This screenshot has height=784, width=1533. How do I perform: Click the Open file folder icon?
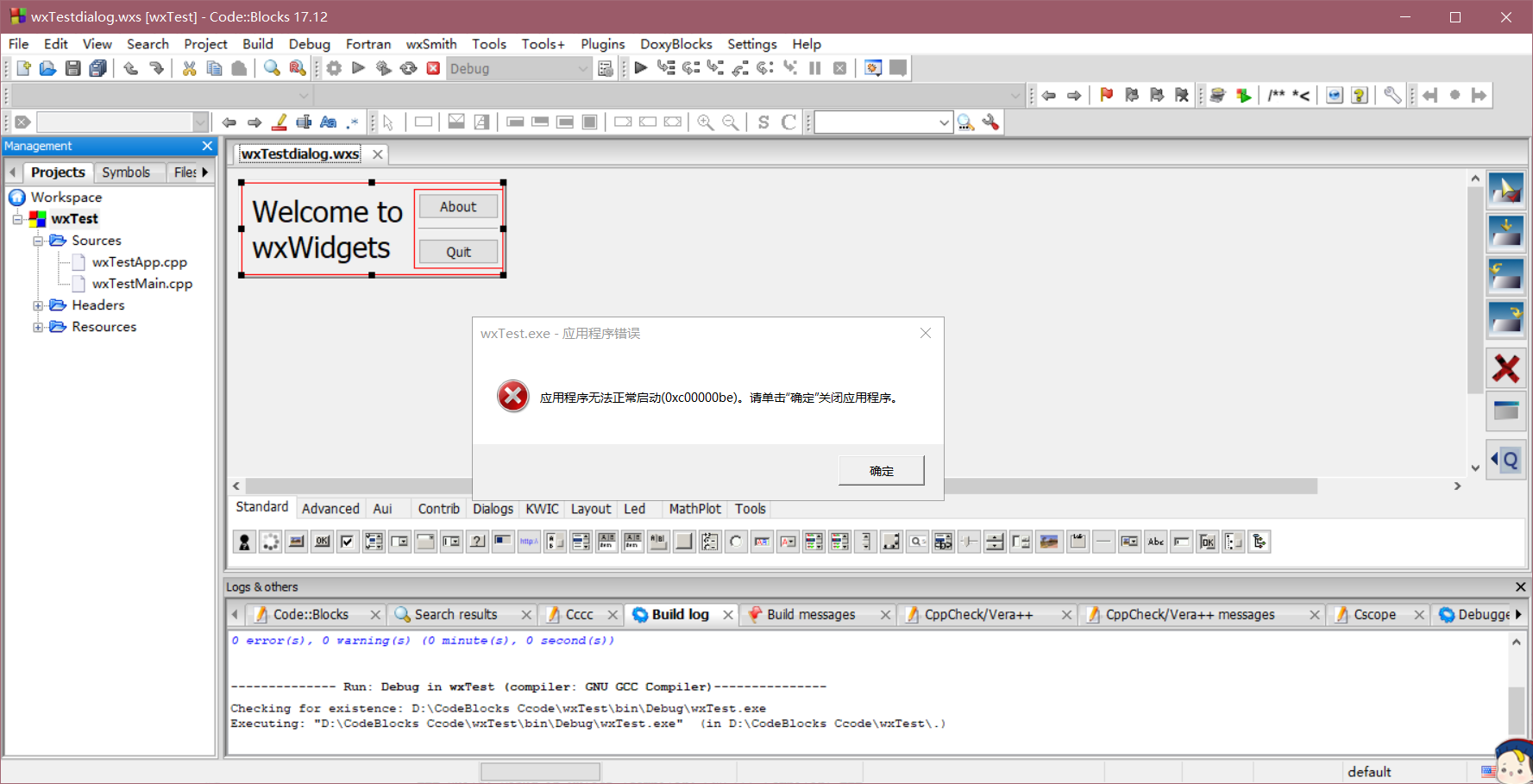[x=48, y=68]
